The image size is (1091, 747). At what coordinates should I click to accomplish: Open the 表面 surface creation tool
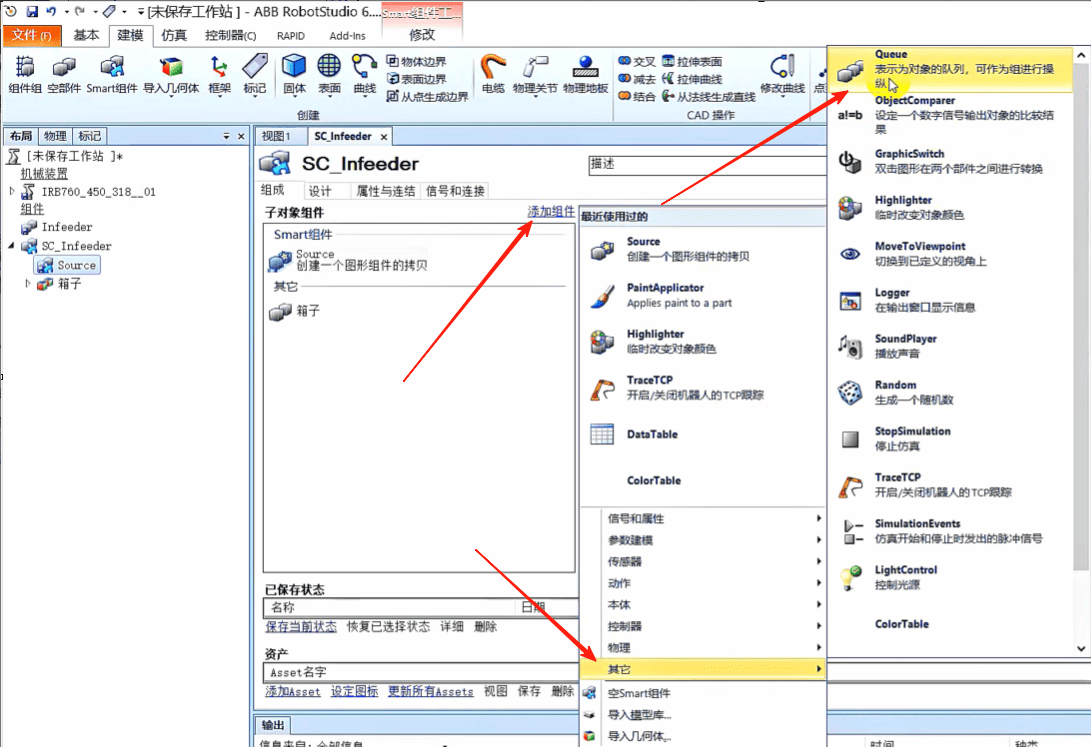coord(329,74)
